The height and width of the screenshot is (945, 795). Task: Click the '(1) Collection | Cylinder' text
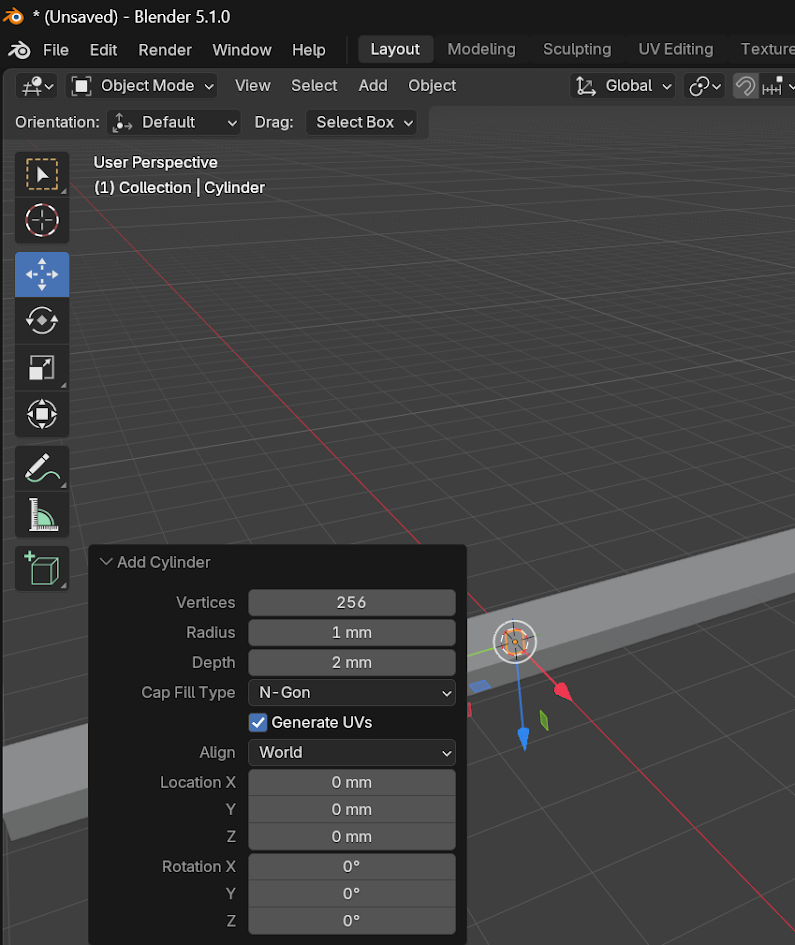point(179,188)
